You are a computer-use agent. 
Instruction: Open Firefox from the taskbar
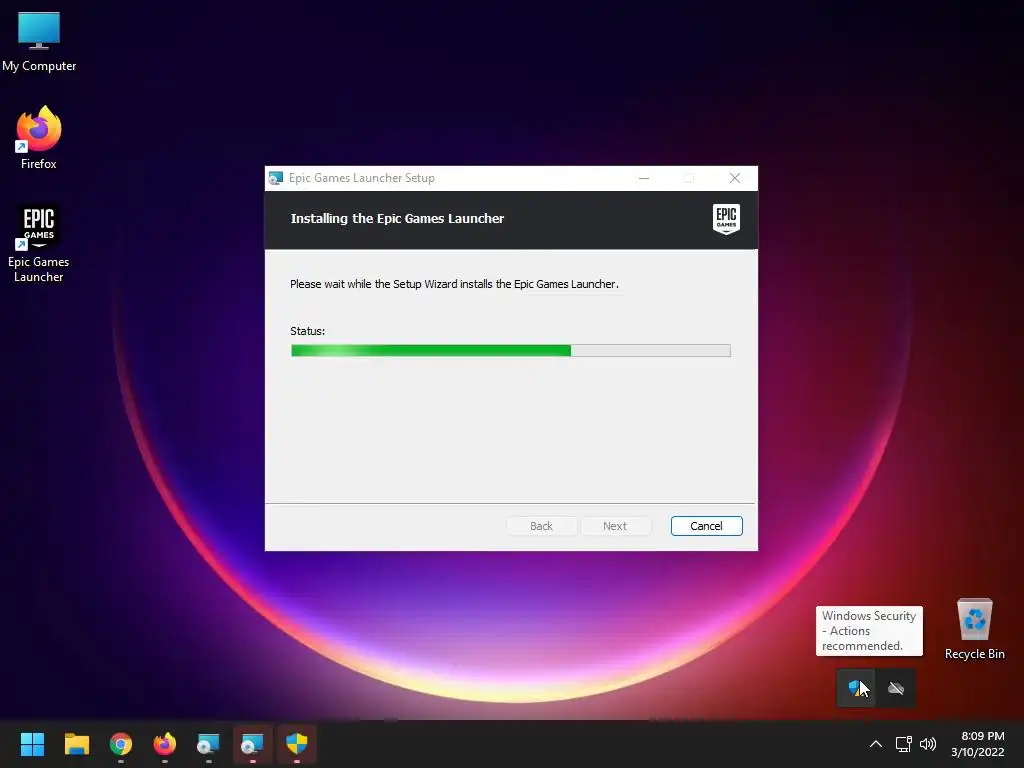165,744
